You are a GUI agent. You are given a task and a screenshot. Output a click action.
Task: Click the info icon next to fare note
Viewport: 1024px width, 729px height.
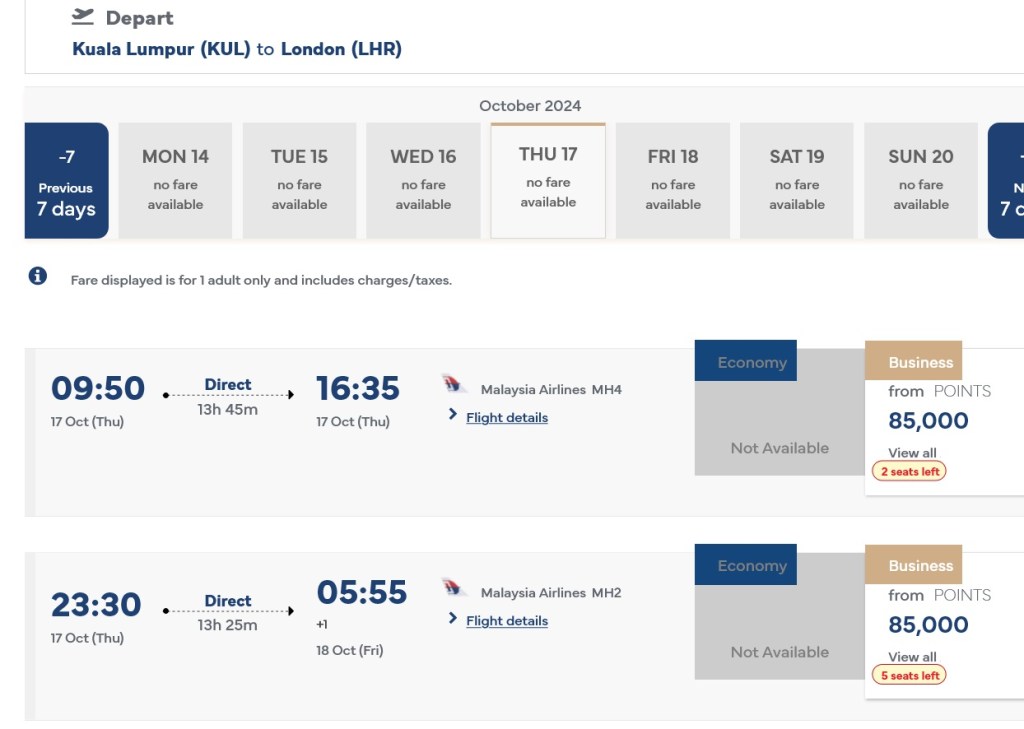coord(38,276)
